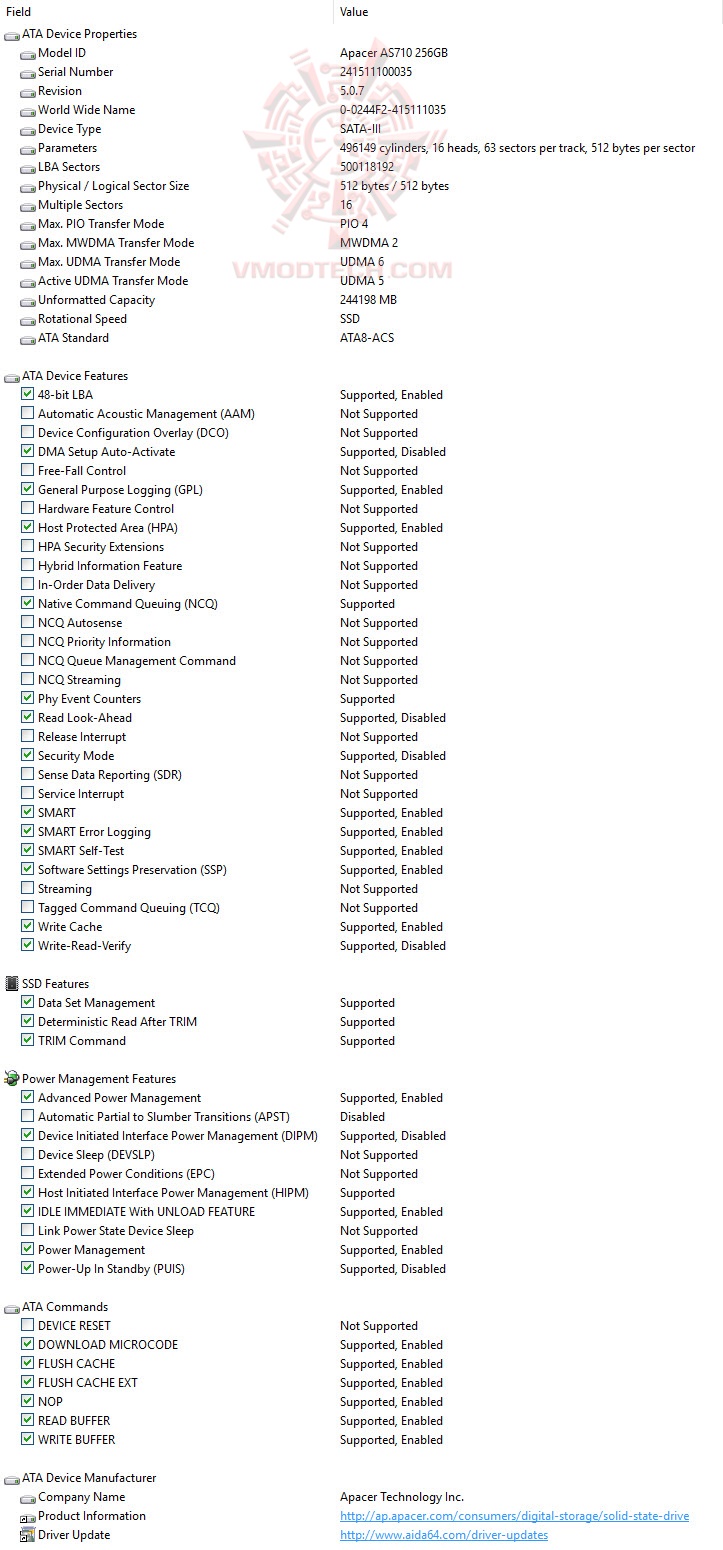This screenshot has width=723, height=1550.
Task: Select the Extended Power Conditions (EPC) row
Action: (126, 1174)
